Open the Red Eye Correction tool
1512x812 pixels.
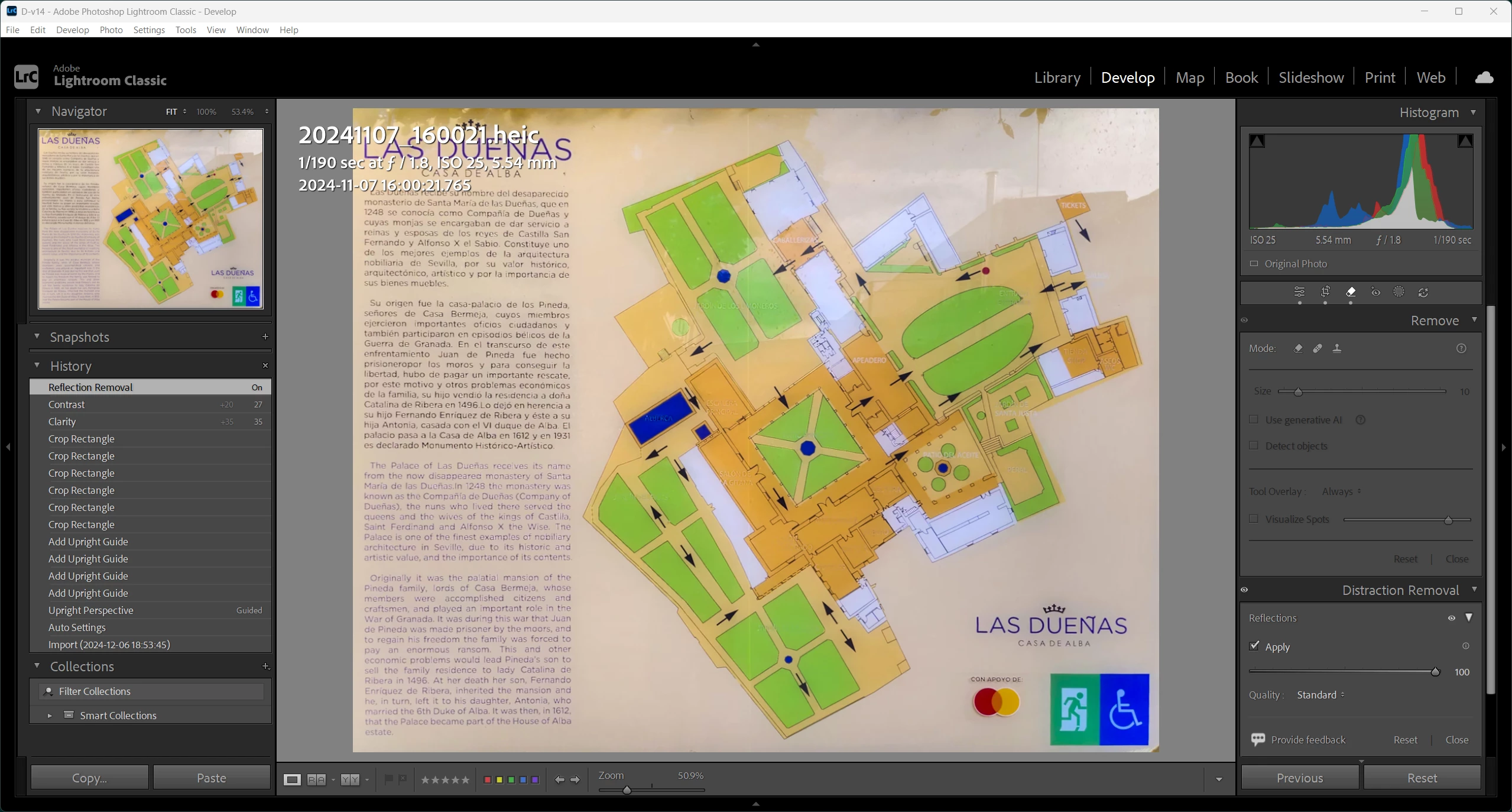1376,292
